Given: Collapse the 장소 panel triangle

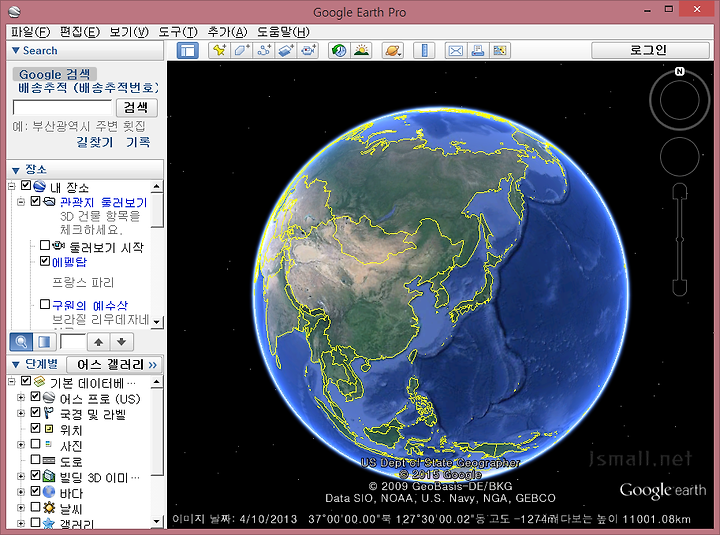Looking at the screenshot, I should [16, 171].
